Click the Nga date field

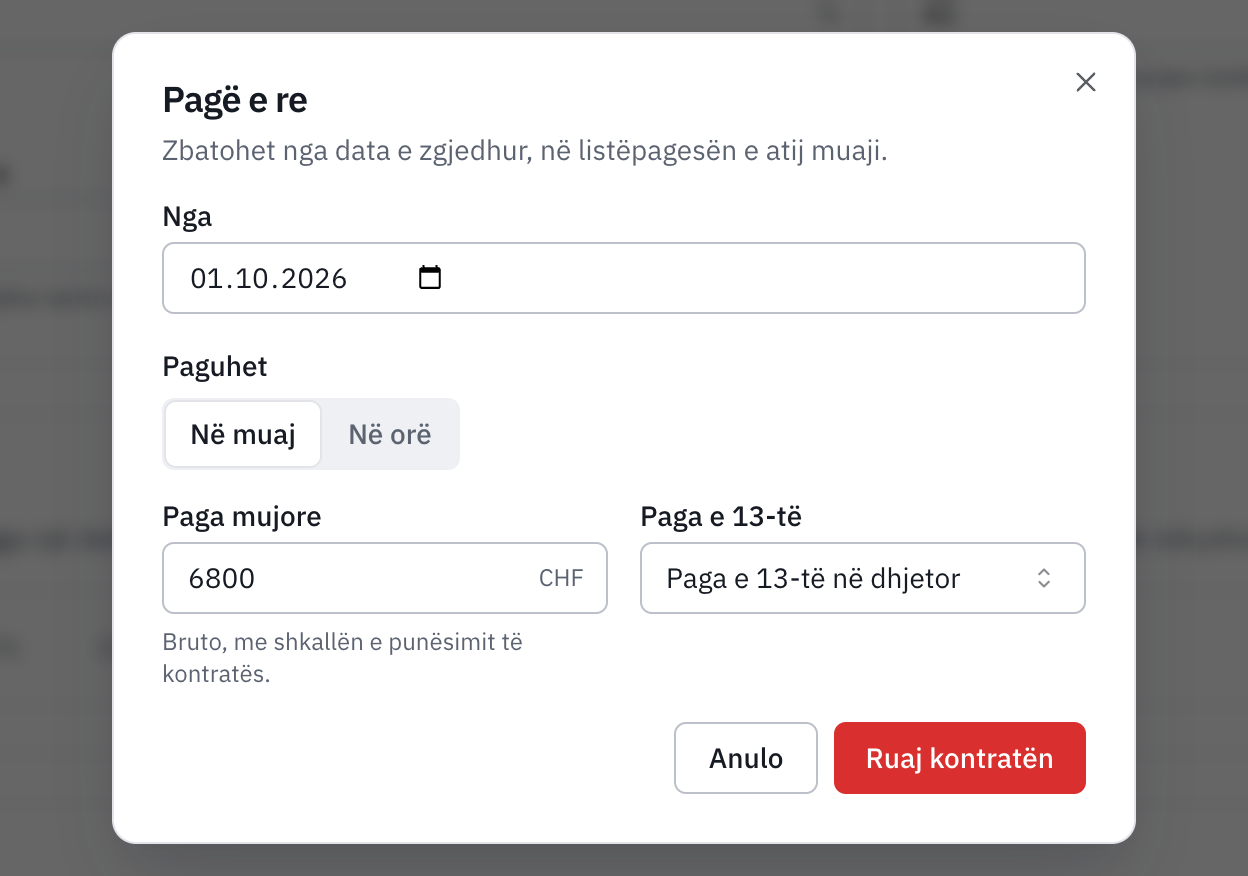click(624, 278)
